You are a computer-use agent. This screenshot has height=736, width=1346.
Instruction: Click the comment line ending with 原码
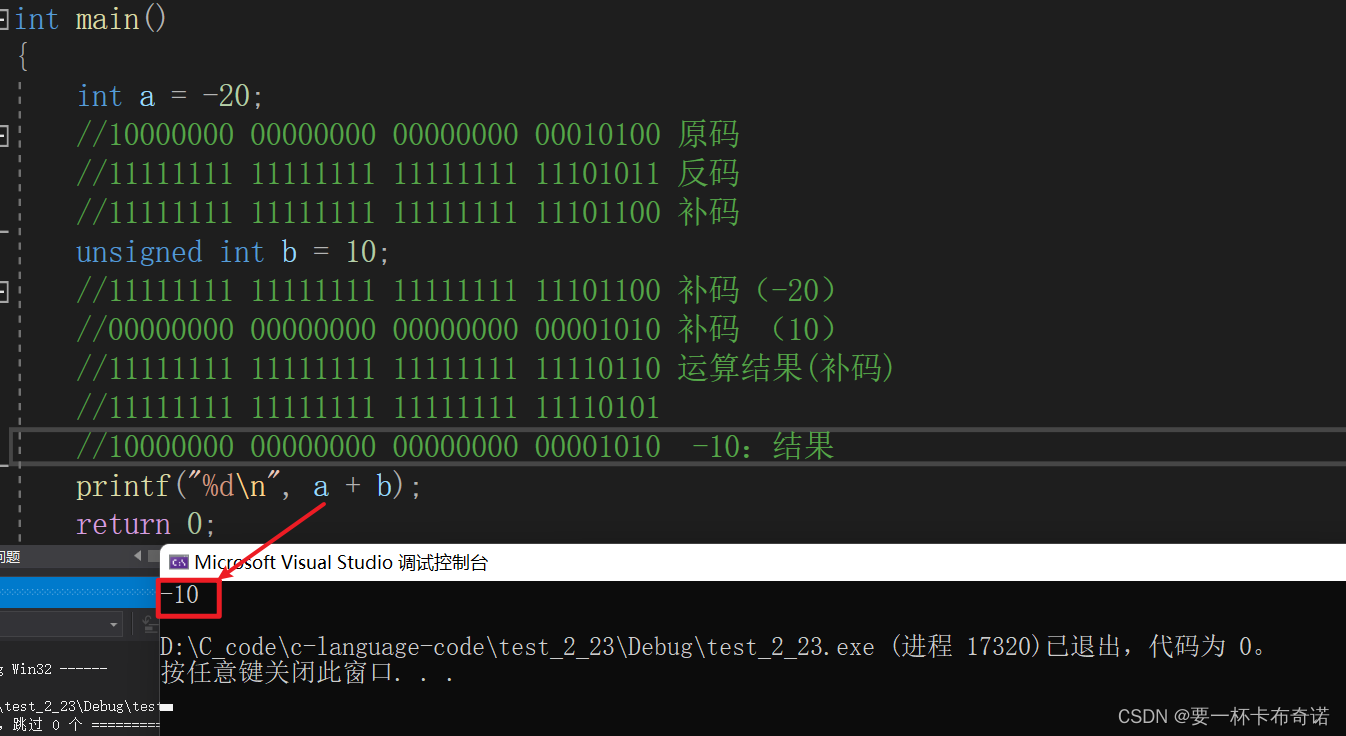pyautogui.click(x=408, y=135)
